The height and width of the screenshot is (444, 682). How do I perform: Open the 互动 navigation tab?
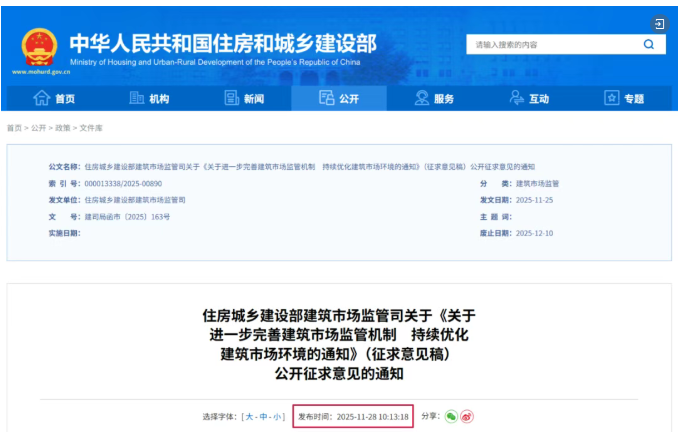pyautogui.click(x=529, y=98)
